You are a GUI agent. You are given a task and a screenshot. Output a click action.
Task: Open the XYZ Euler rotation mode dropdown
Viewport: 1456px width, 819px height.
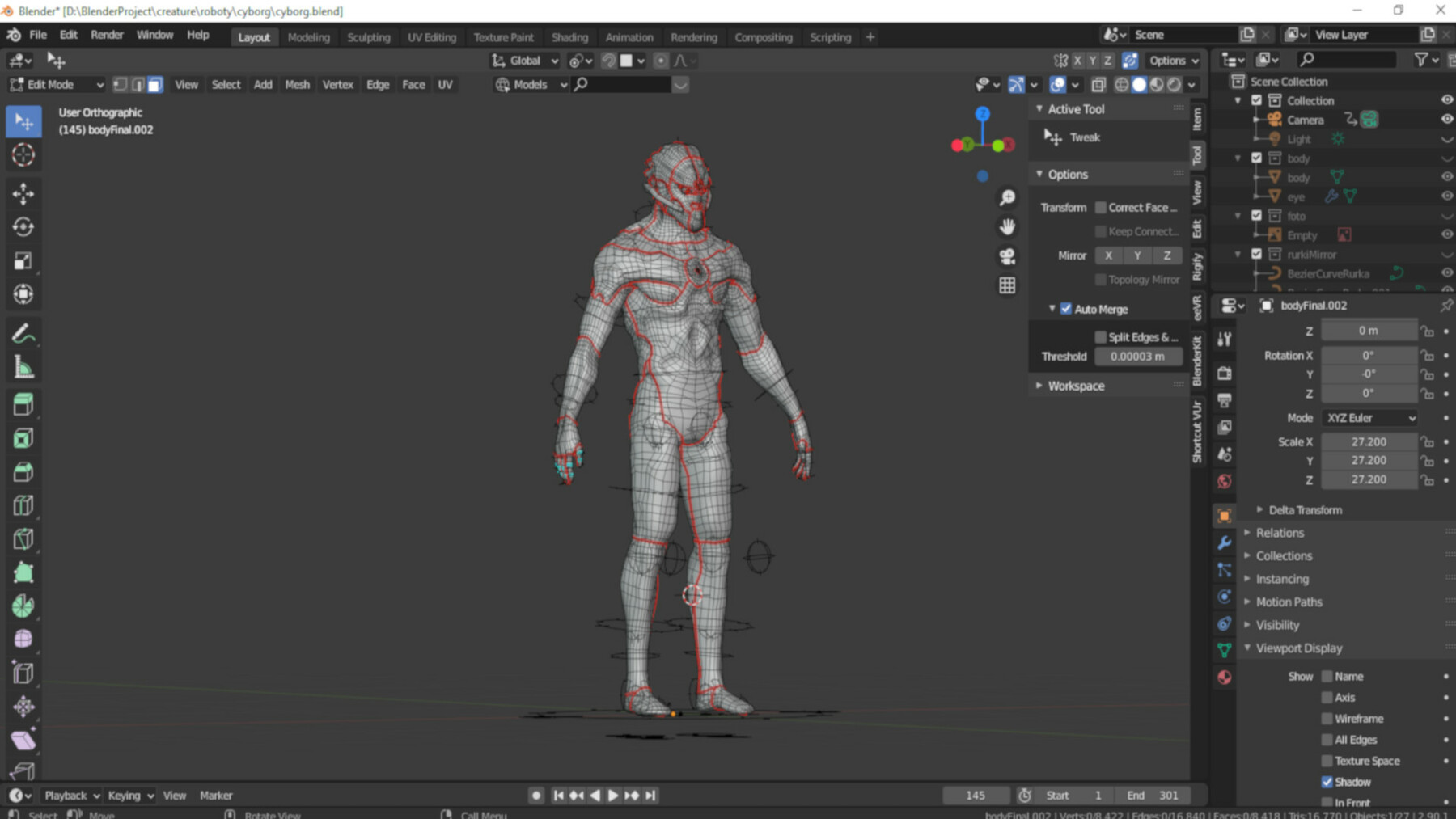pyautogui.click(x=1369, y=418)
